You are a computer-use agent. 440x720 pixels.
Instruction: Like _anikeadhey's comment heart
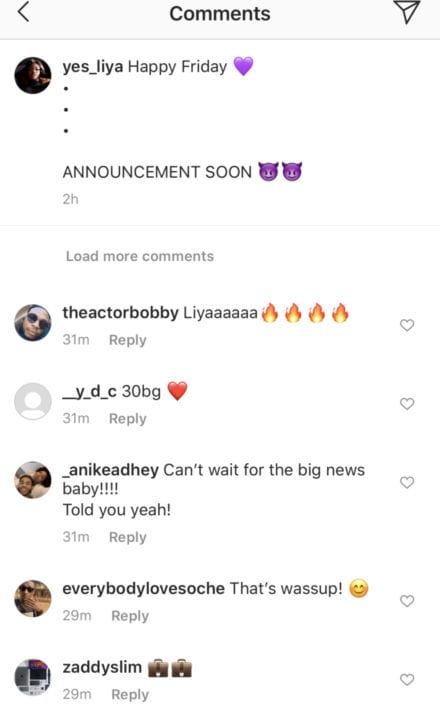[x=407, y=482]
